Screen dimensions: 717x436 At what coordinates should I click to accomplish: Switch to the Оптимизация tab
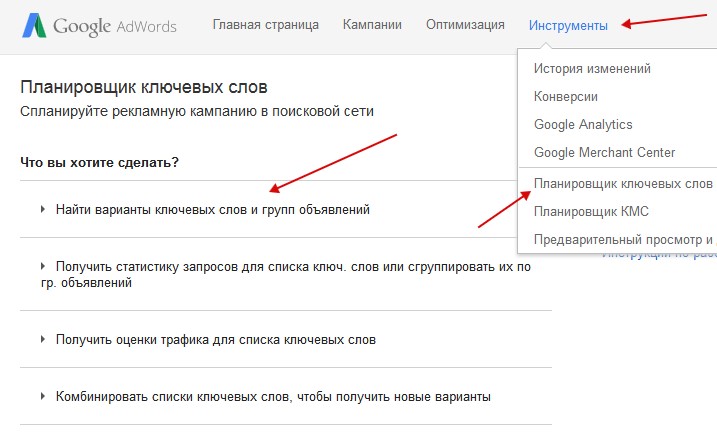coord(465,25)
